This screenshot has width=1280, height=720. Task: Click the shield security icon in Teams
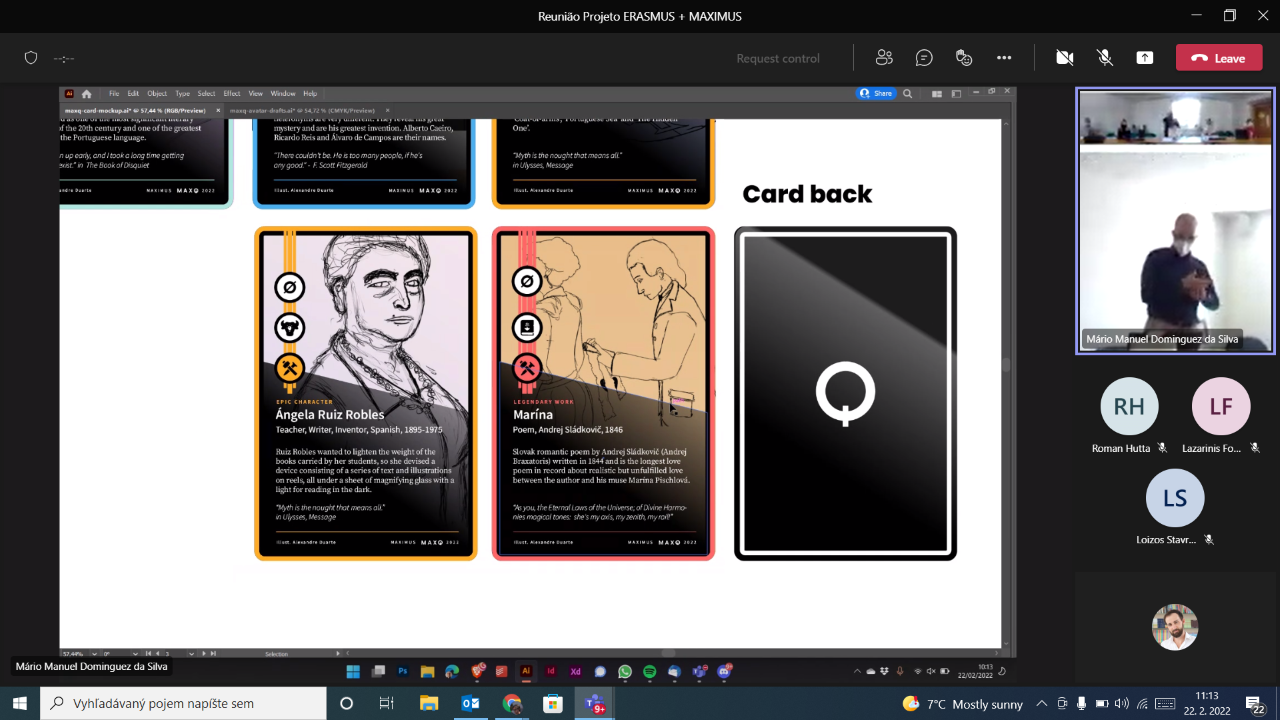[x=31, y=58]
